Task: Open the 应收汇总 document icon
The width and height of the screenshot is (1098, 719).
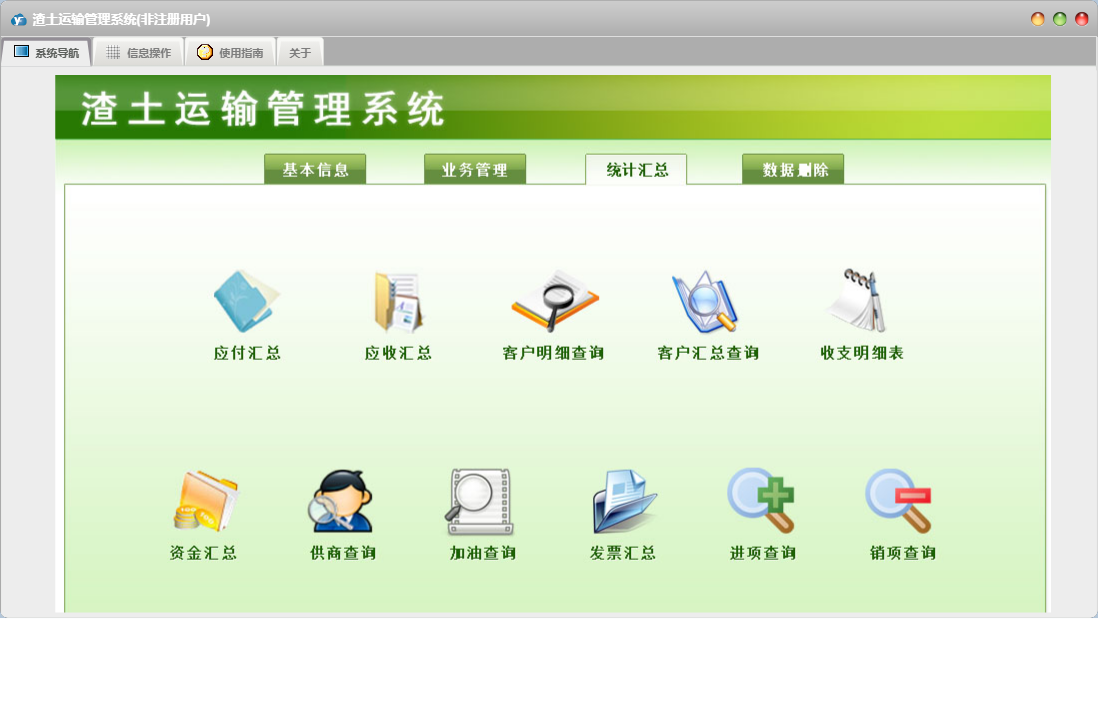Action: click(398, 302)
